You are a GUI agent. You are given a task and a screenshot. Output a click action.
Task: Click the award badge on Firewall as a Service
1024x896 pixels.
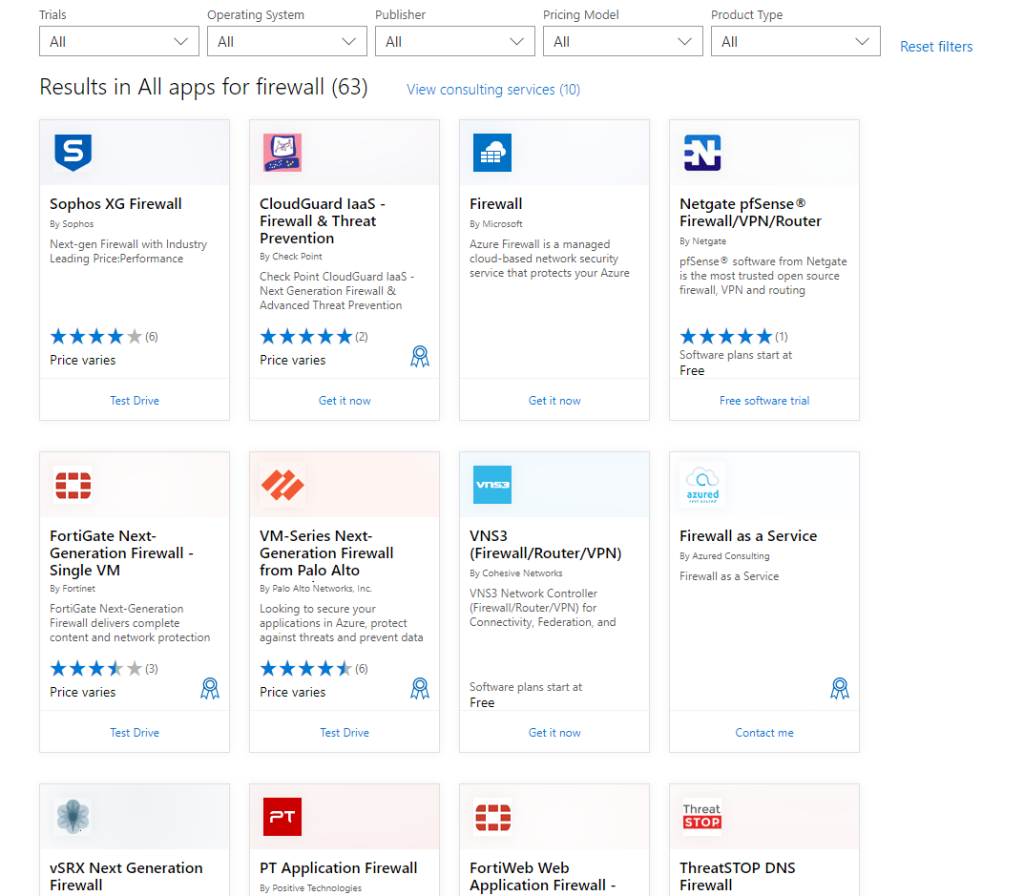[840, 688]
